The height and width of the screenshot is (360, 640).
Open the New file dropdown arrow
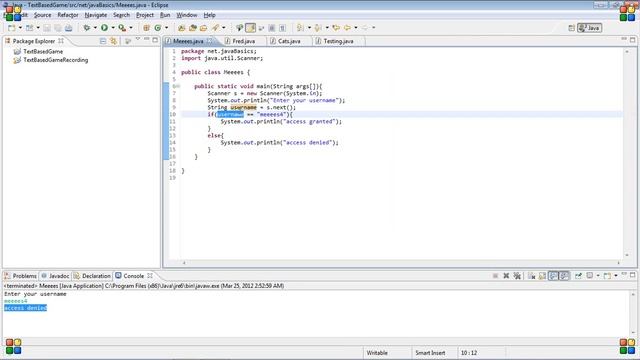point(20,28)
